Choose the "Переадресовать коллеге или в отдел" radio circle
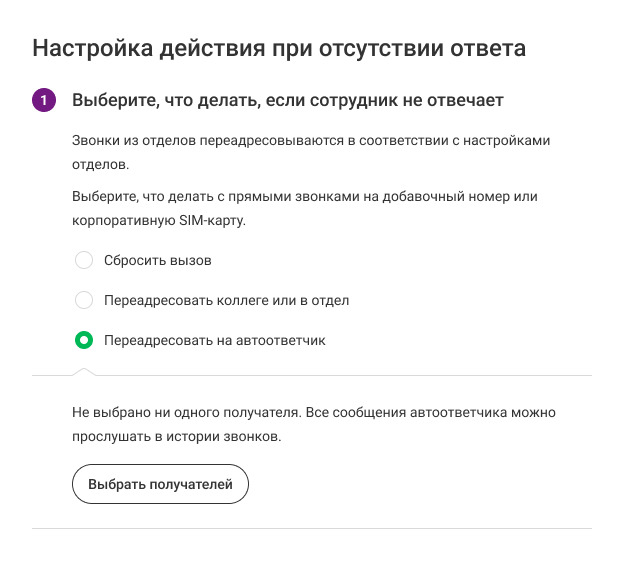The width and height of the screenshot is (624, 561). 84,300
